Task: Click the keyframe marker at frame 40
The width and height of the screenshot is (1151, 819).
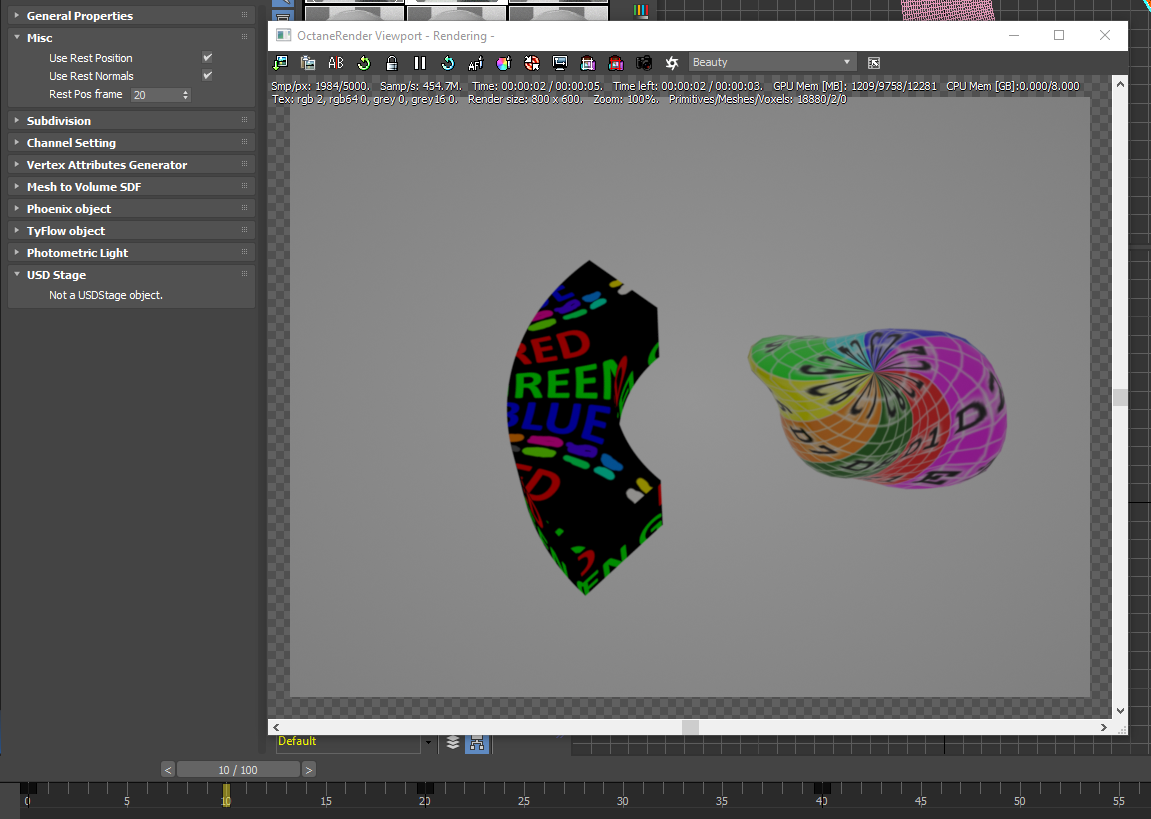Action: 822,788
